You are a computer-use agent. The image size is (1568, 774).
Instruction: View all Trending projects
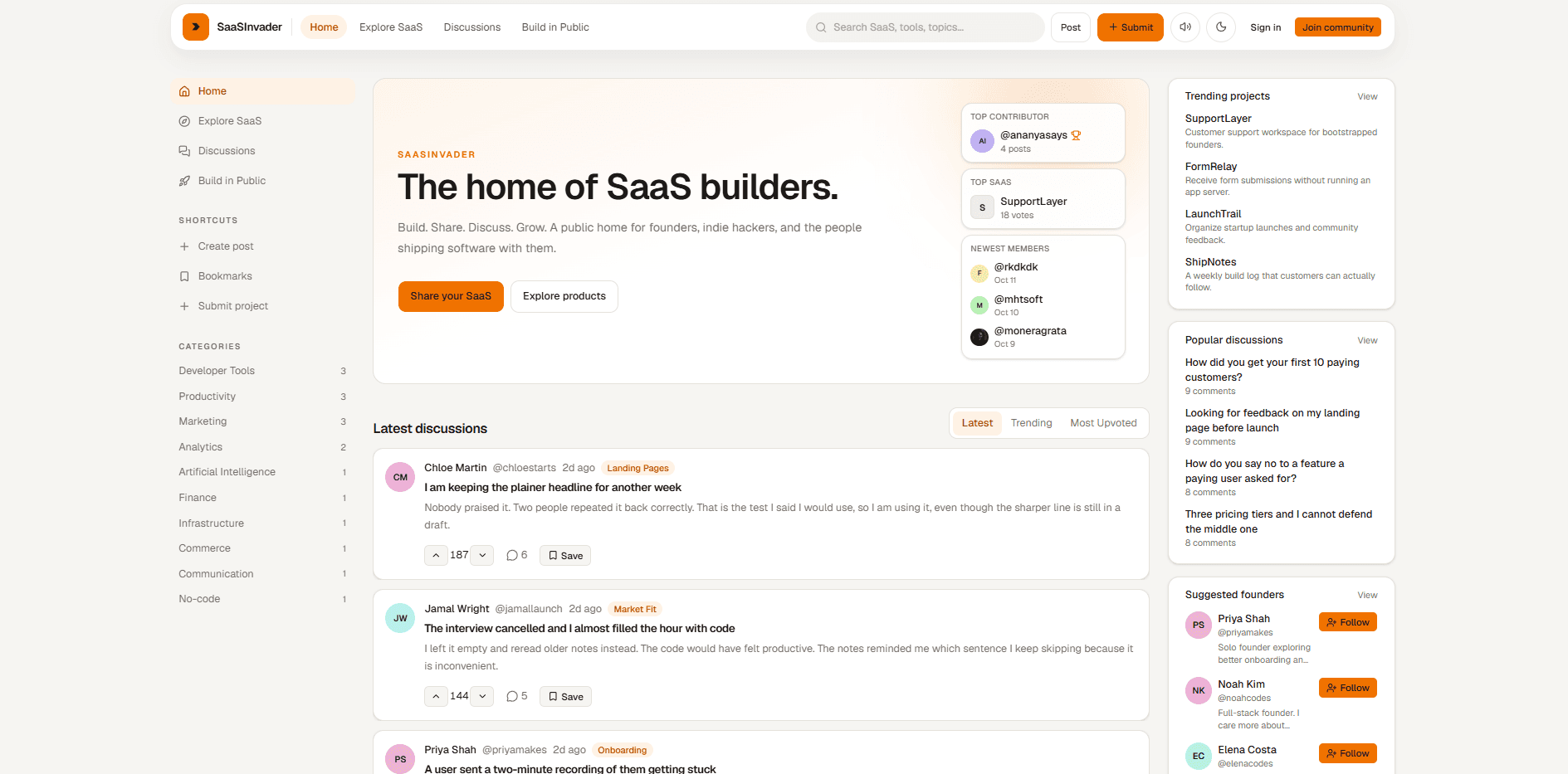[x=1367, y=97]
